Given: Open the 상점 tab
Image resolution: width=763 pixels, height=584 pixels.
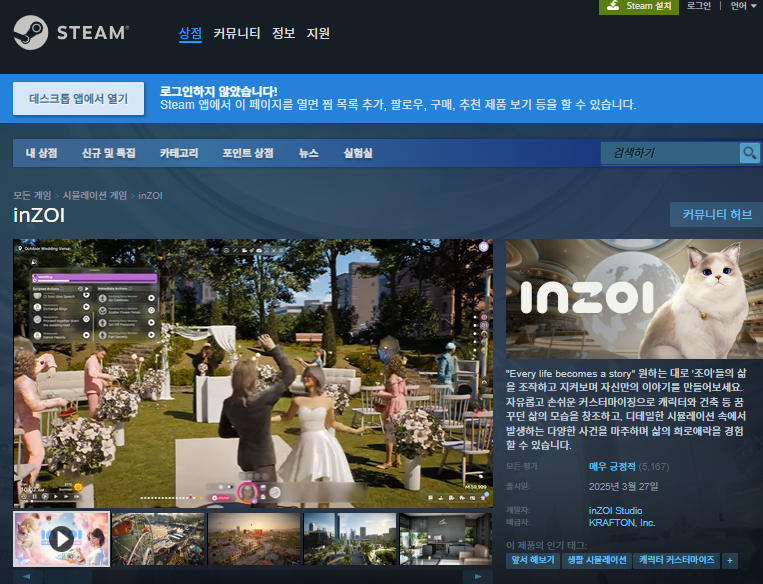Looking at the screenshot, I should (190, 33).
